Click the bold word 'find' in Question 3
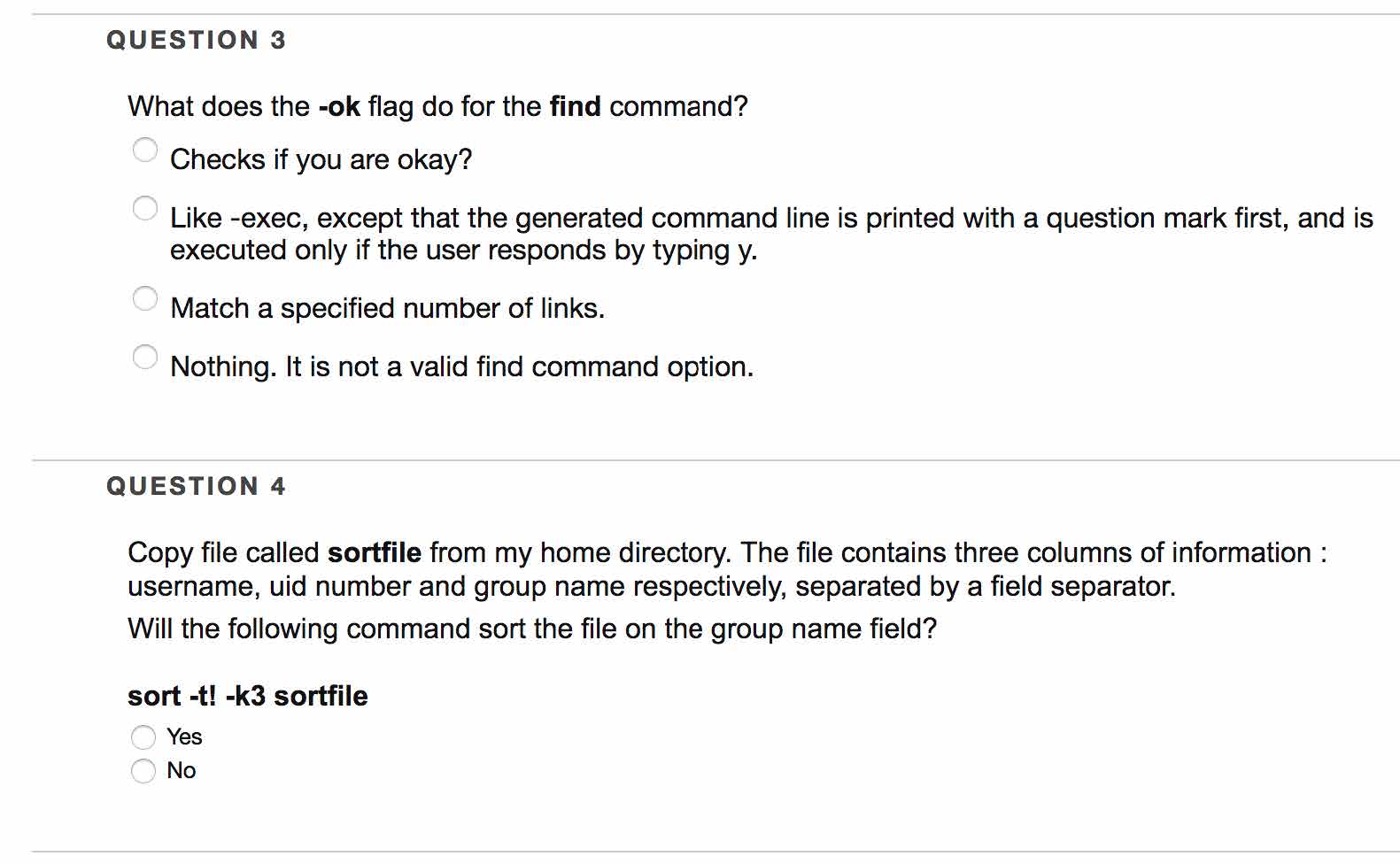Viewport: 1400px width, 864px height. click(575, 106)
